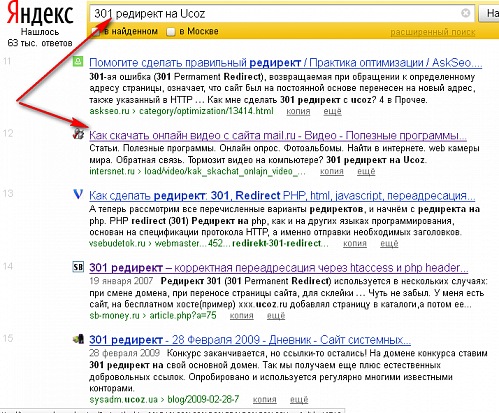Enable the 'в найденном' checkbox

[x=96, y=32]
